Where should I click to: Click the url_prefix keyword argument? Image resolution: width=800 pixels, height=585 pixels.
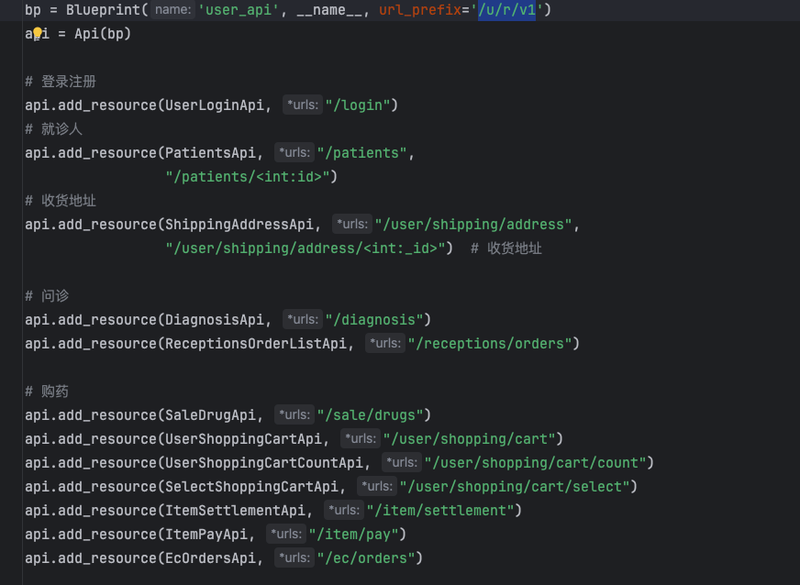420,10
